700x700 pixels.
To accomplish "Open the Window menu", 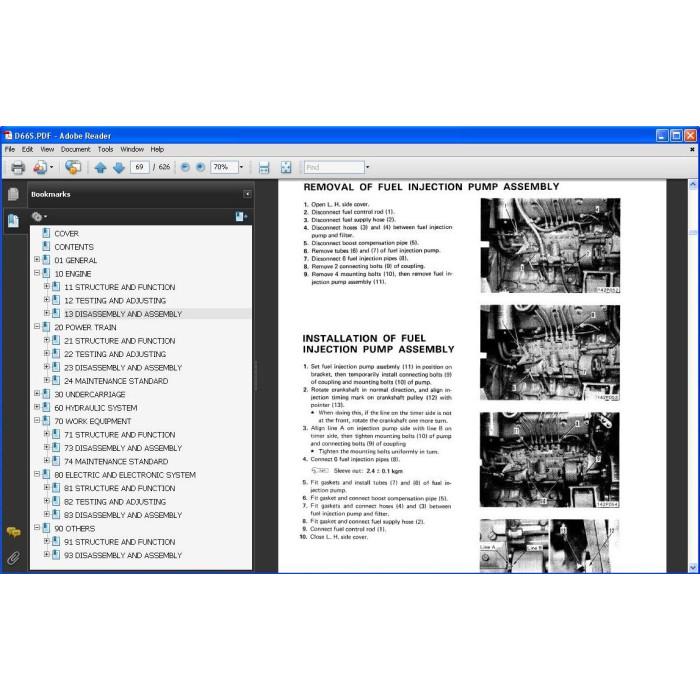I will pos(132,149).
